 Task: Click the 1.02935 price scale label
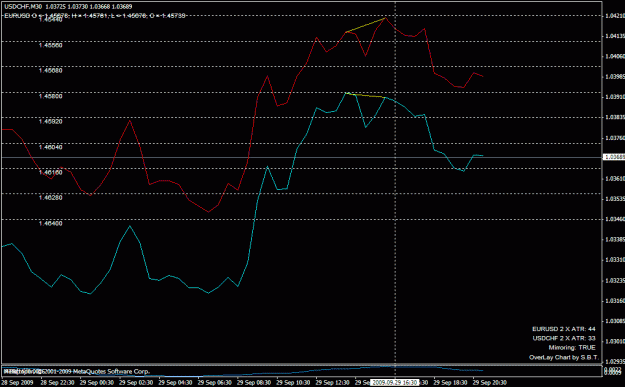pos(615,361)
